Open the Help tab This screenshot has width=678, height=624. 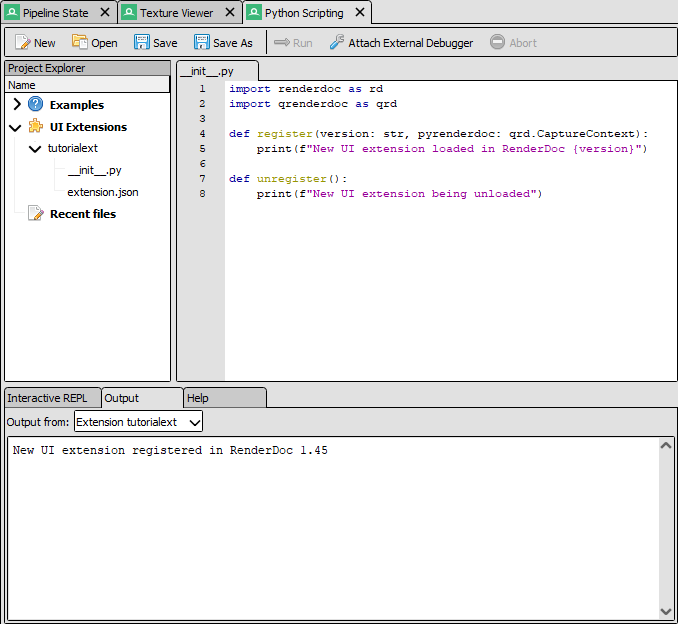coord(225,398)
